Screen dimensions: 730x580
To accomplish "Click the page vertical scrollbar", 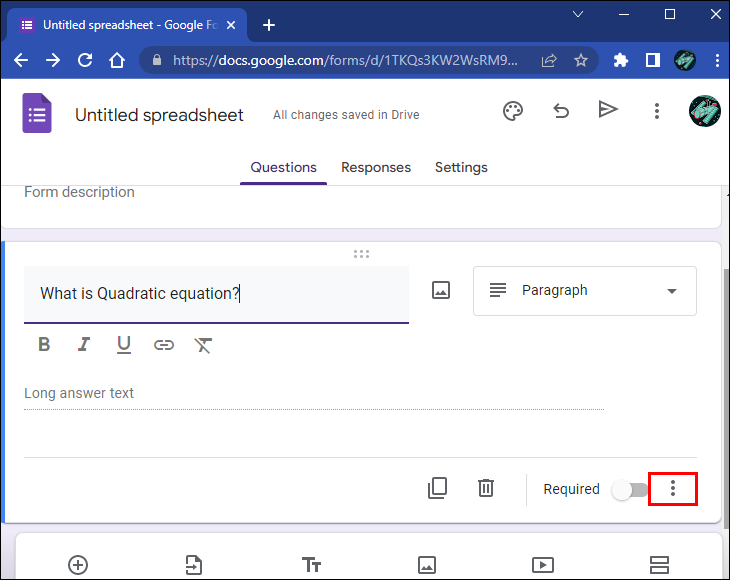I will coord(726,398).
